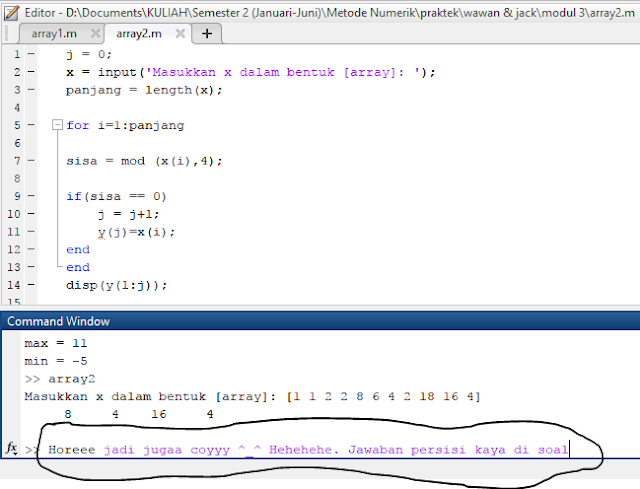Click the 'disp(y(1:j));' statement
640x489 pixels.
(117, 285)
